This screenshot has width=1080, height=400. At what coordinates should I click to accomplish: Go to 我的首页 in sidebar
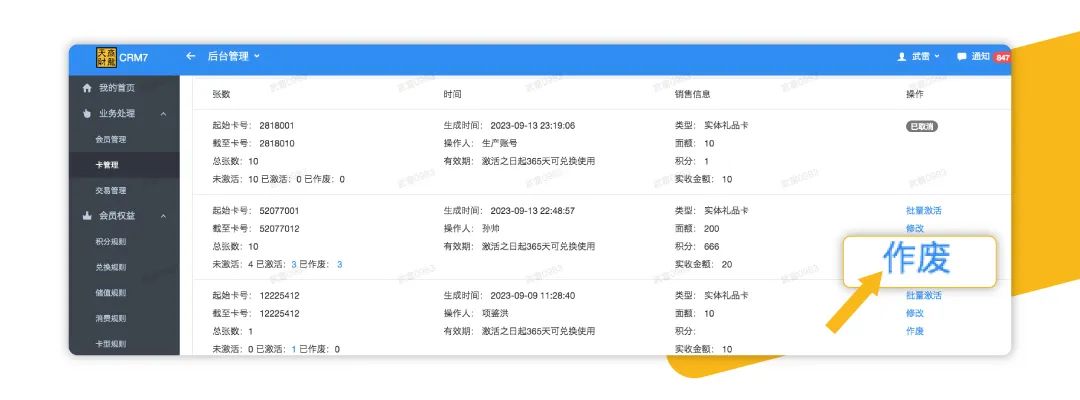[117, 88]
